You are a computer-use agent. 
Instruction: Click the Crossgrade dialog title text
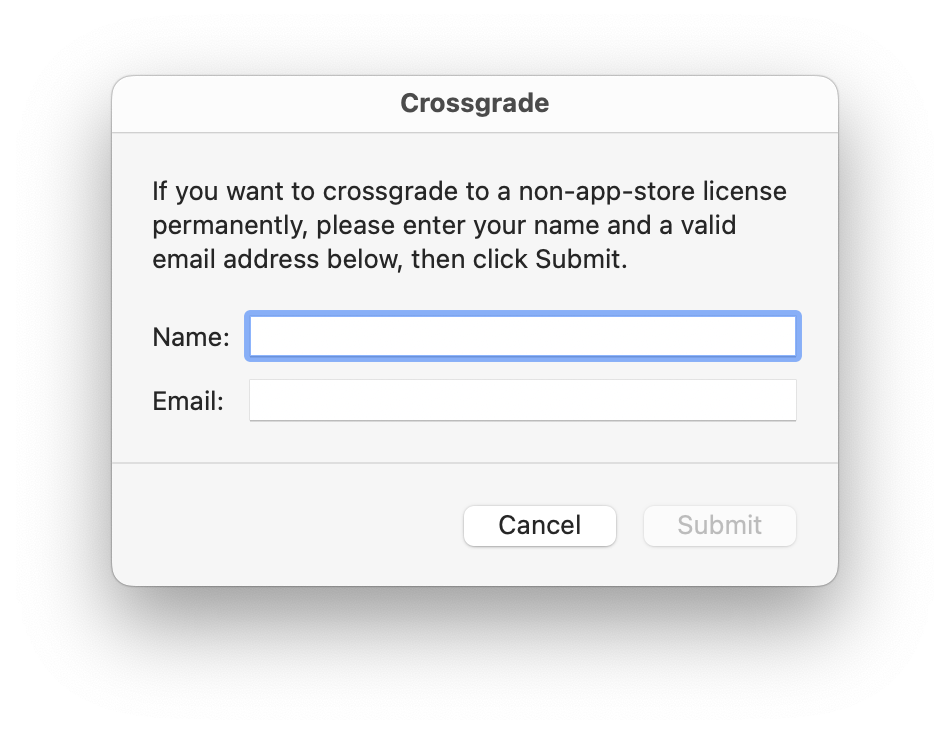click(474, 103)
